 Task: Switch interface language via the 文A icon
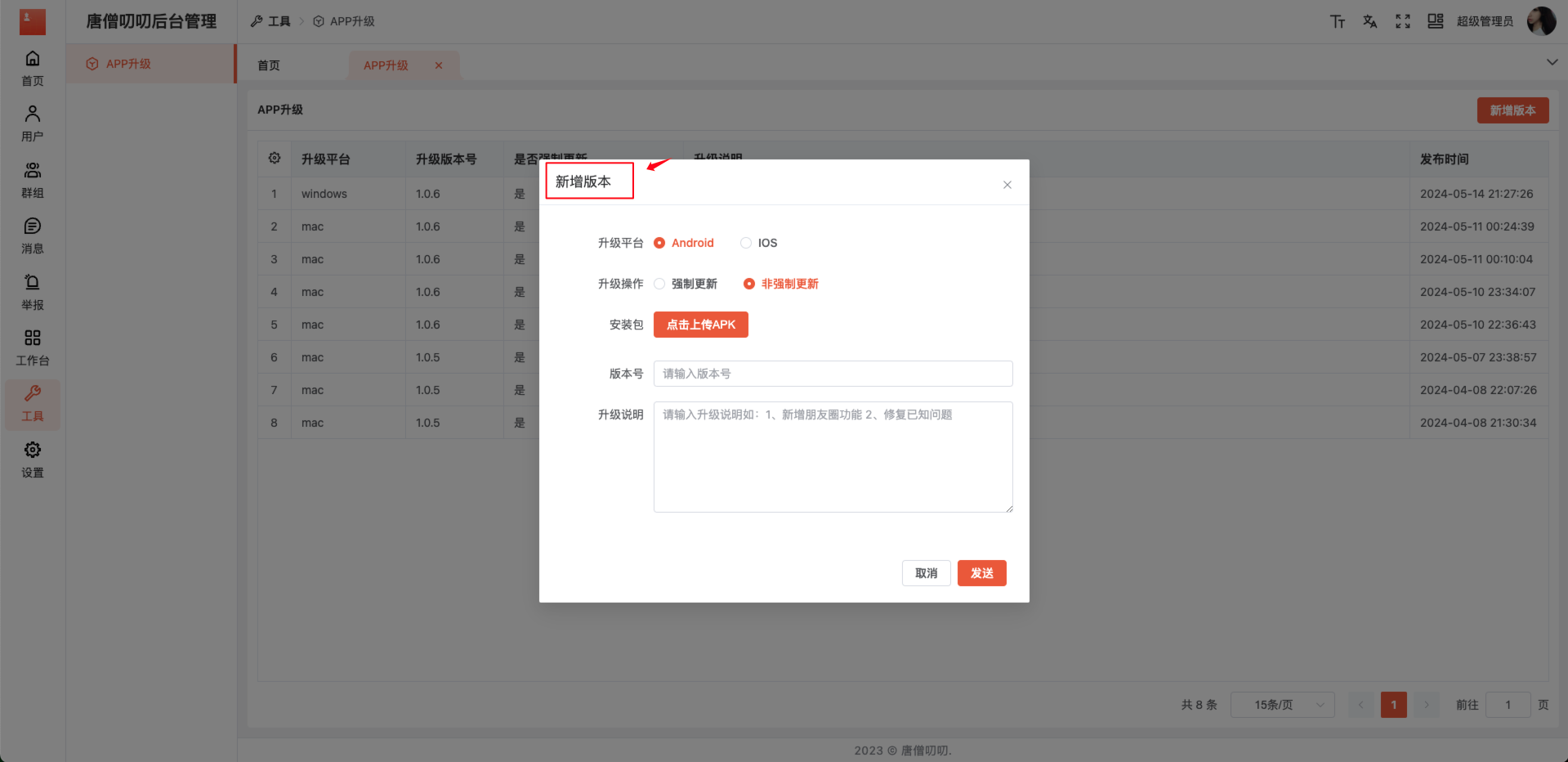click(1369, 21)
